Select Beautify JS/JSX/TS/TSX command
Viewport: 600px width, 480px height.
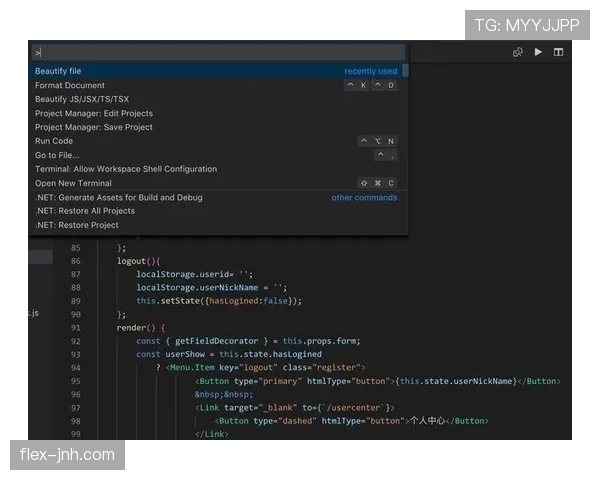click(82, 99)
